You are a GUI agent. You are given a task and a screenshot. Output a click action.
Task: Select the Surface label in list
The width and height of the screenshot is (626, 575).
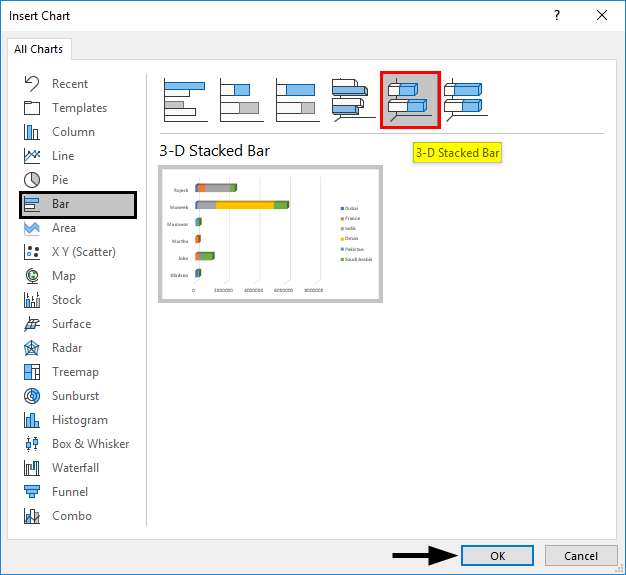[x=71, y=324]
